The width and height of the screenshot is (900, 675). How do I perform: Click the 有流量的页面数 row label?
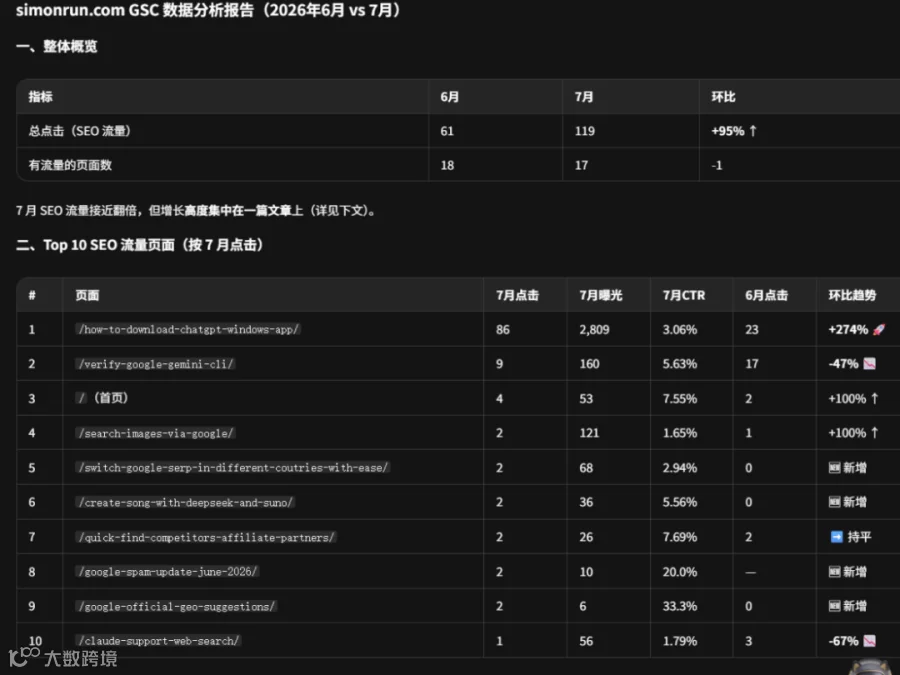70,165
